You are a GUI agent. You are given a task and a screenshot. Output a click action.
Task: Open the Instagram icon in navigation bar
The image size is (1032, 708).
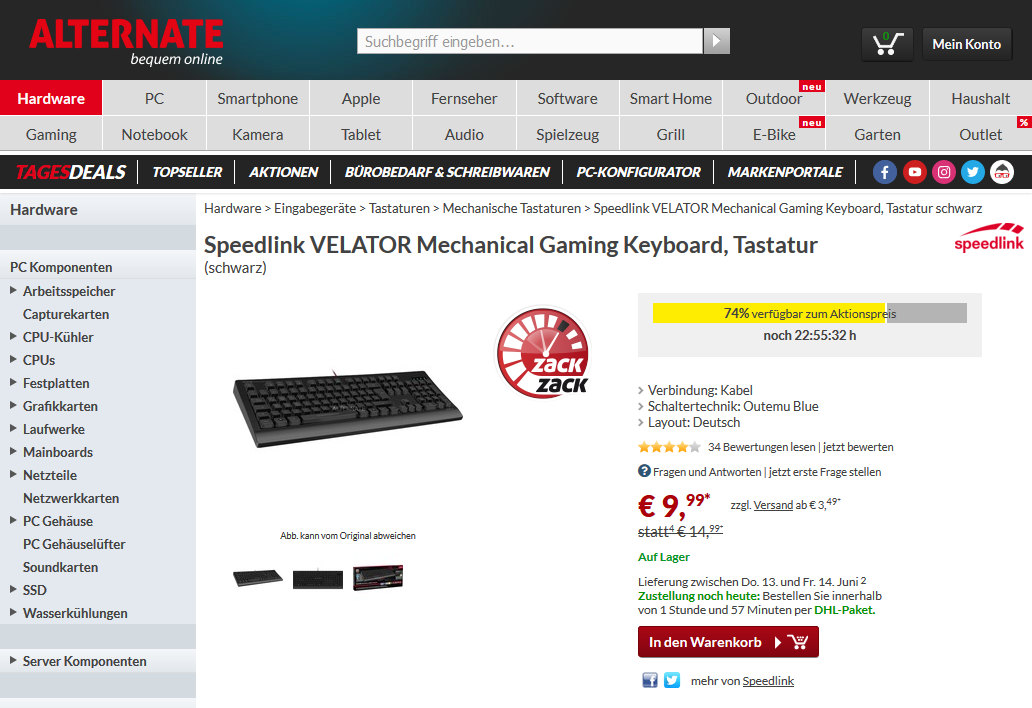pos(943,172)
